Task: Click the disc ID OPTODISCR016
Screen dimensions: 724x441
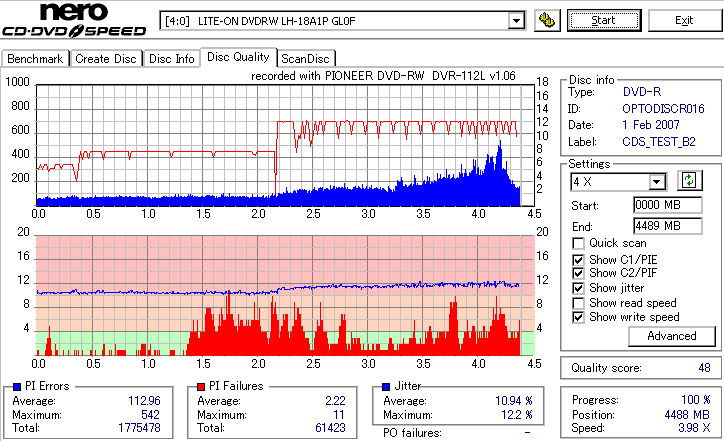Action: (663, 109)
